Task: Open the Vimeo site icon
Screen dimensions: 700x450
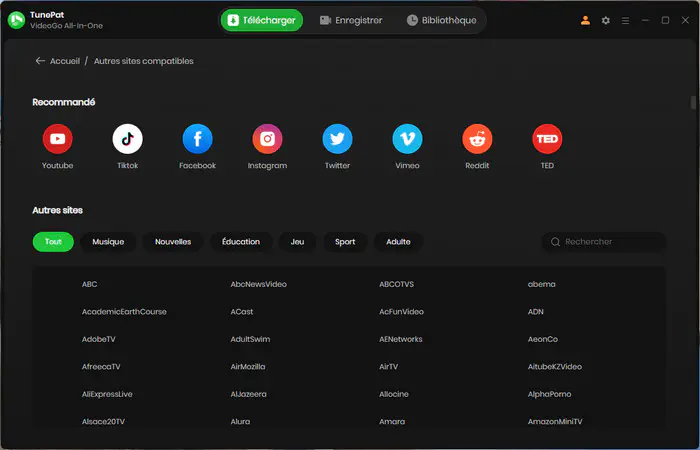Action: pos(407,139)
